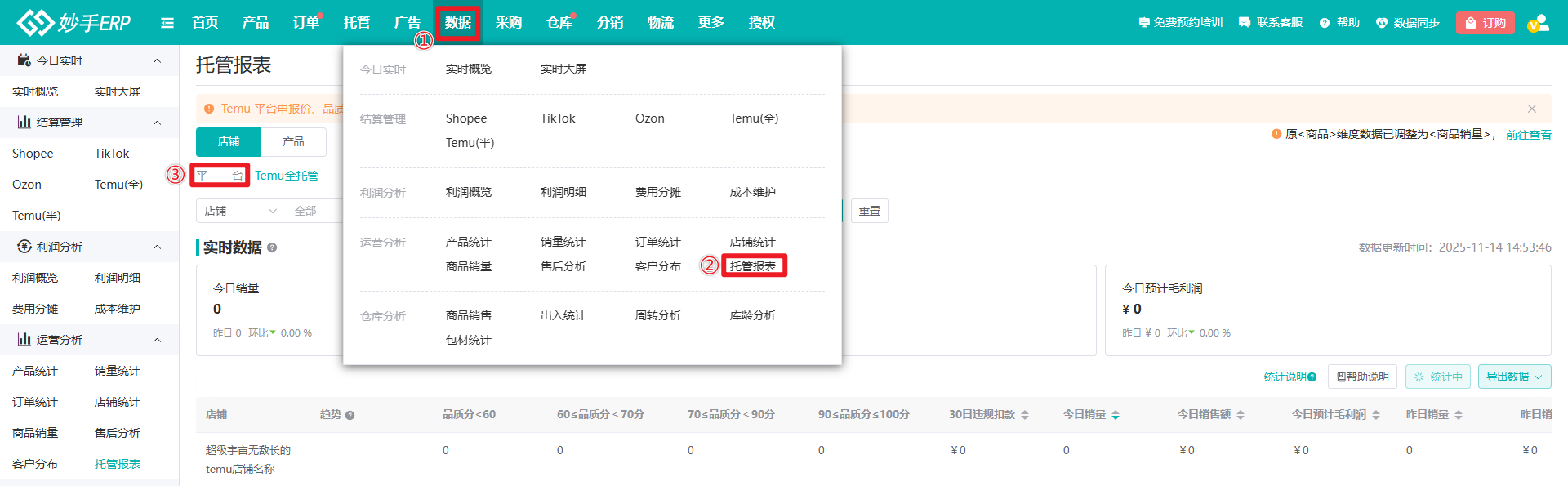This screenshot has height=486, width=1568.
Task: Click the 免费预约培训 icon link
Action: (x=1180, y=23)
